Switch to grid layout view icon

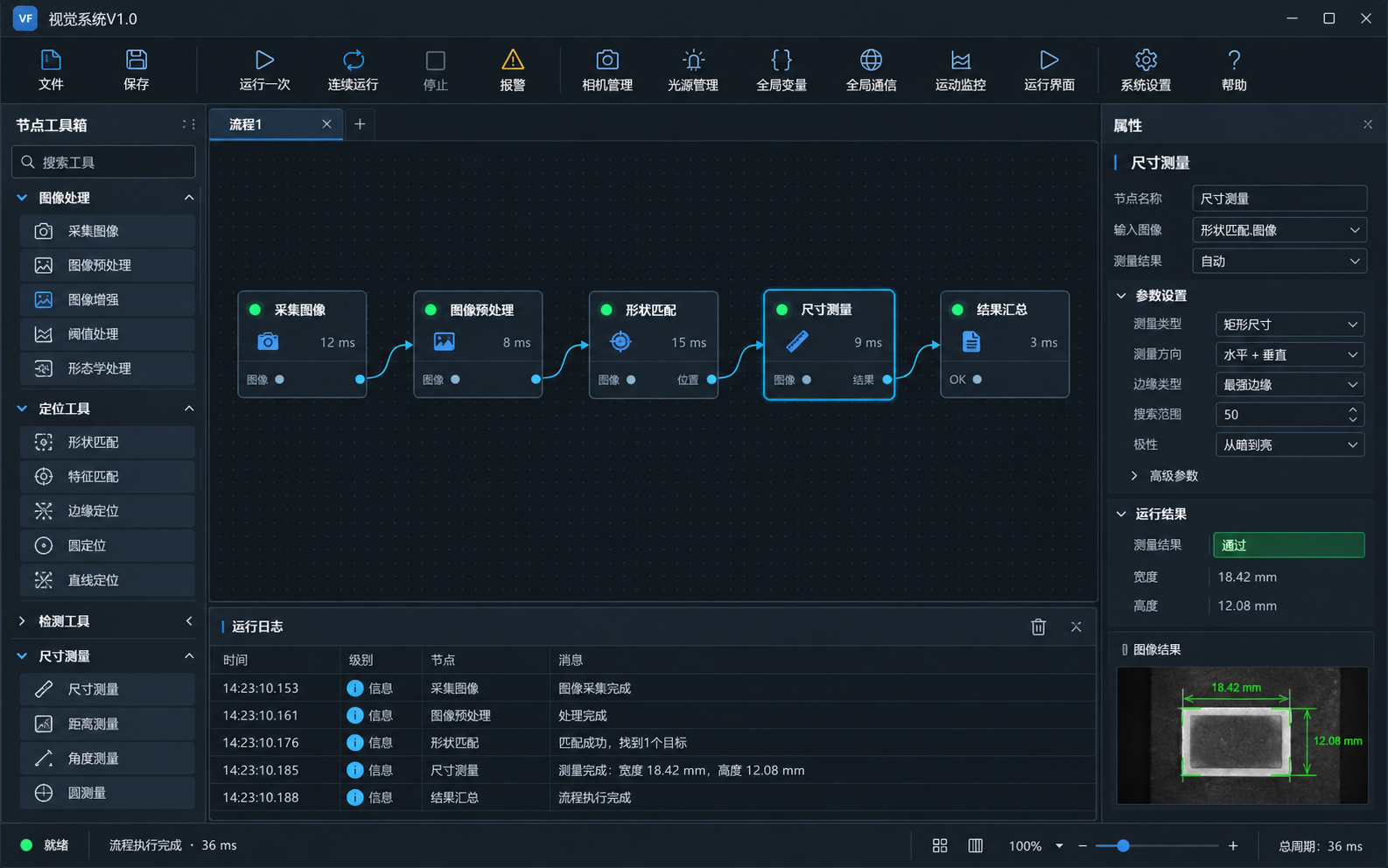tap(940, 845)
